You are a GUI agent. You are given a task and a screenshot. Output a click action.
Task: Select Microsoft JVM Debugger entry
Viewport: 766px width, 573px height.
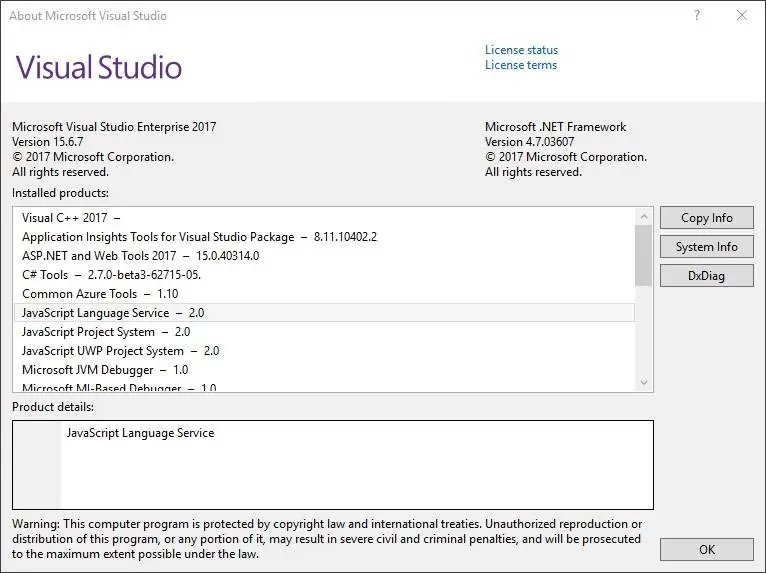[324, 370]
